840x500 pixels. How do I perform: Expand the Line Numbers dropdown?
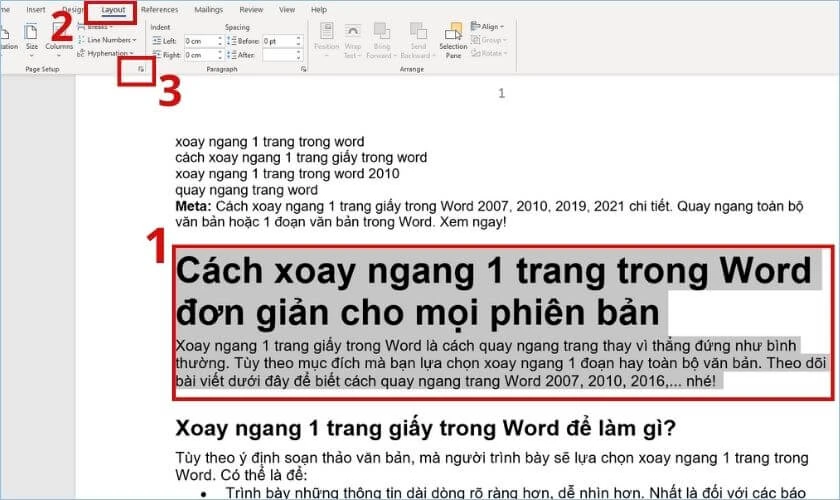pos(107,40)
